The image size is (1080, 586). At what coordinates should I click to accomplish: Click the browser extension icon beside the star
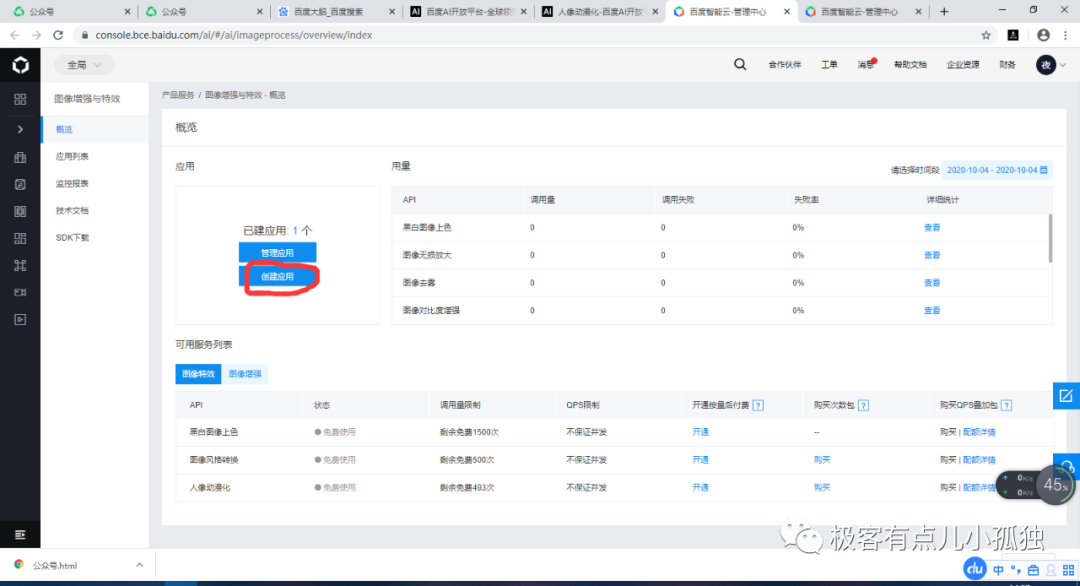pos(1013,35)
